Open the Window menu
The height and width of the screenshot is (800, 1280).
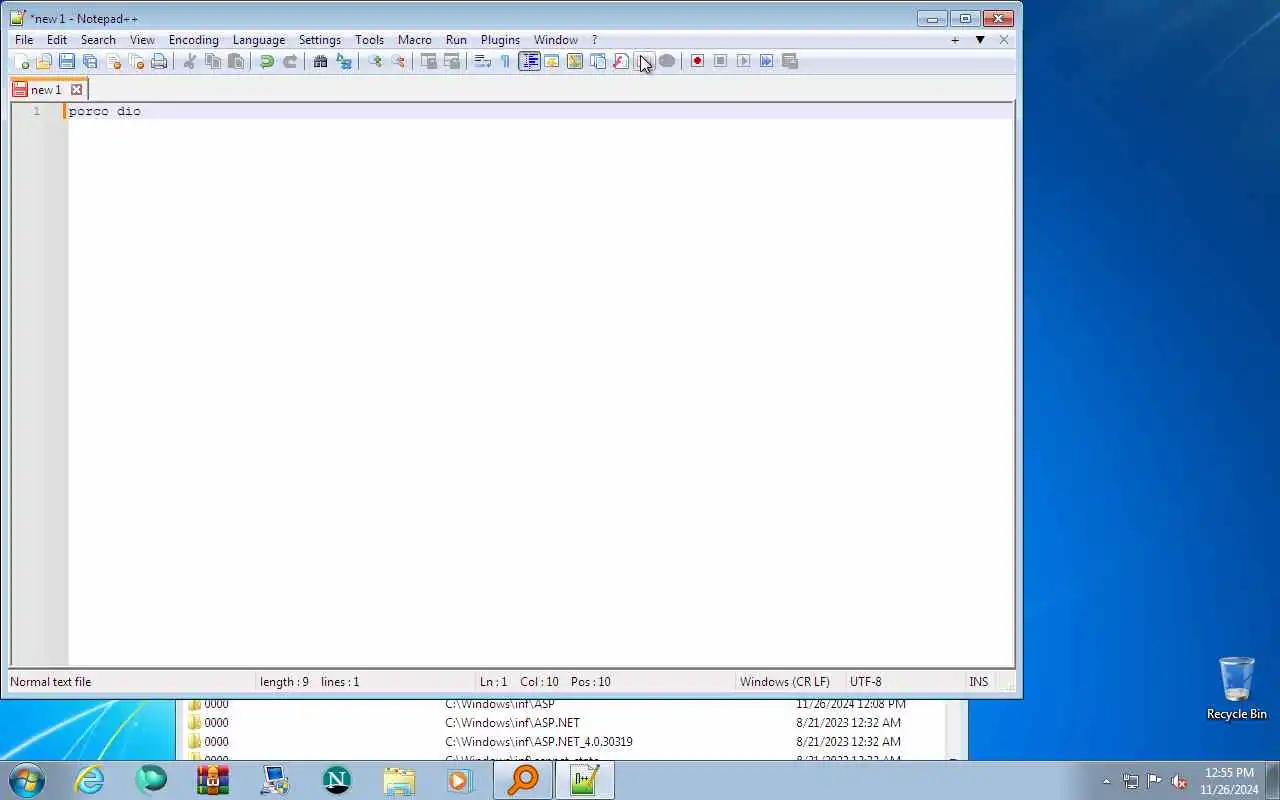click(555, 40)
